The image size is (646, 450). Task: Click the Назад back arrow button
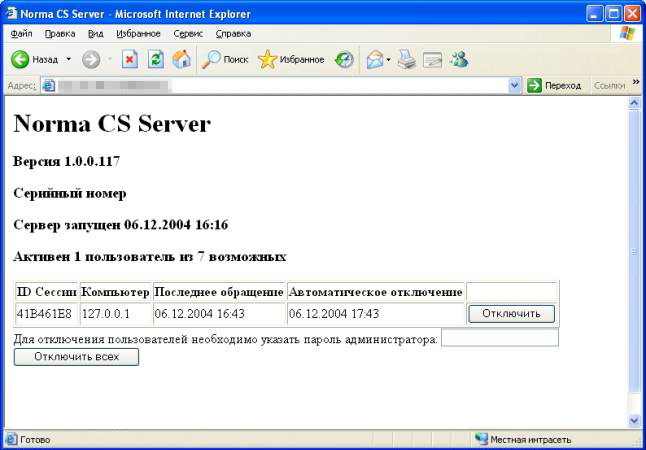[x=34, y=60]
